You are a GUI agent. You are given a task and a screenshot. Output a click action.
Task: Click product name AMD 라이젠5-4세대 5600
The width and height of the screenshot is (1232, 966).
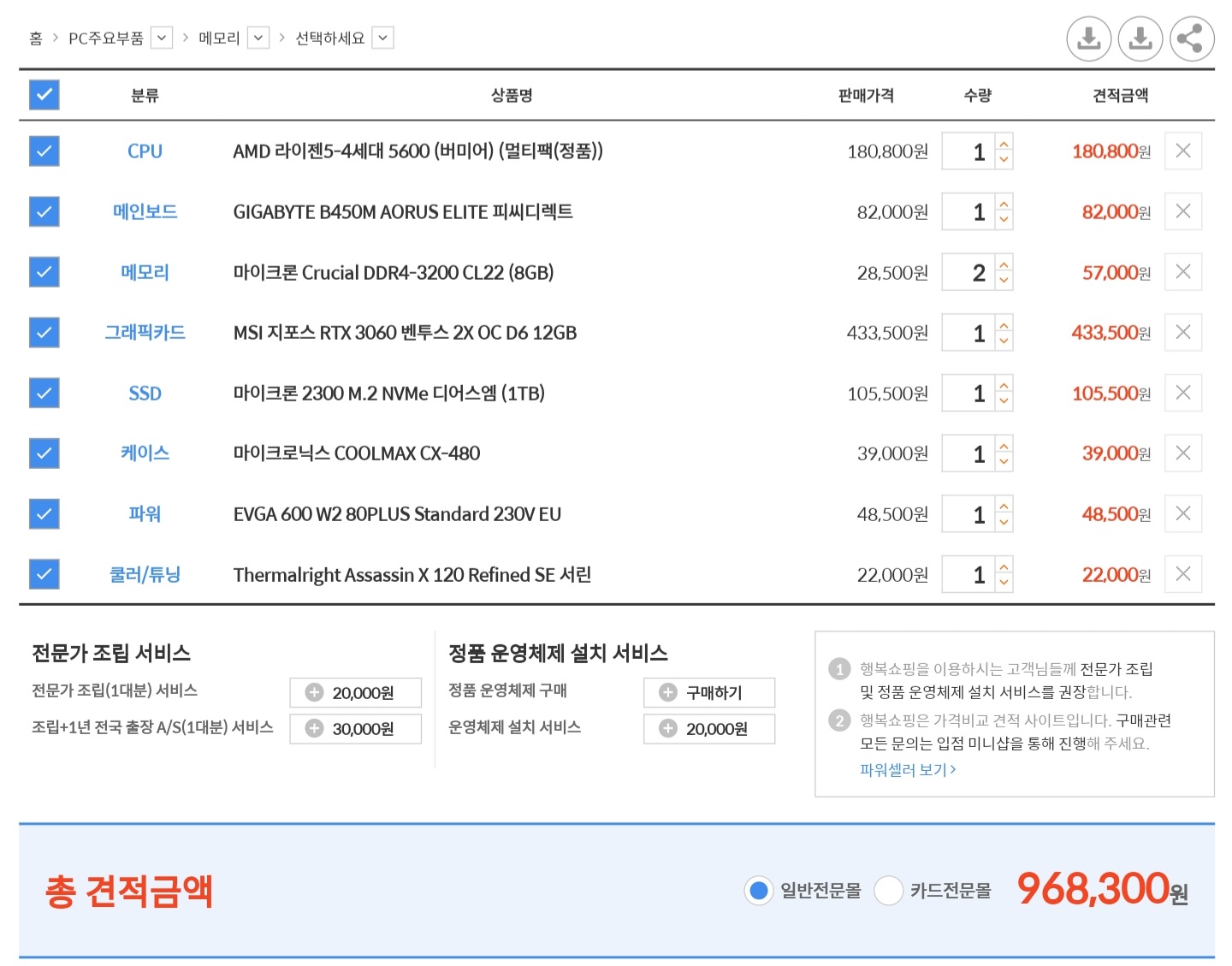[x=418, y=151]
